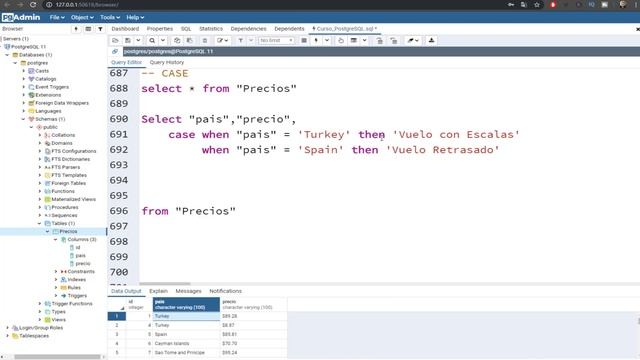640x360 pixels.
Task: Expand the Casts tree node
Action: point(23,71)
